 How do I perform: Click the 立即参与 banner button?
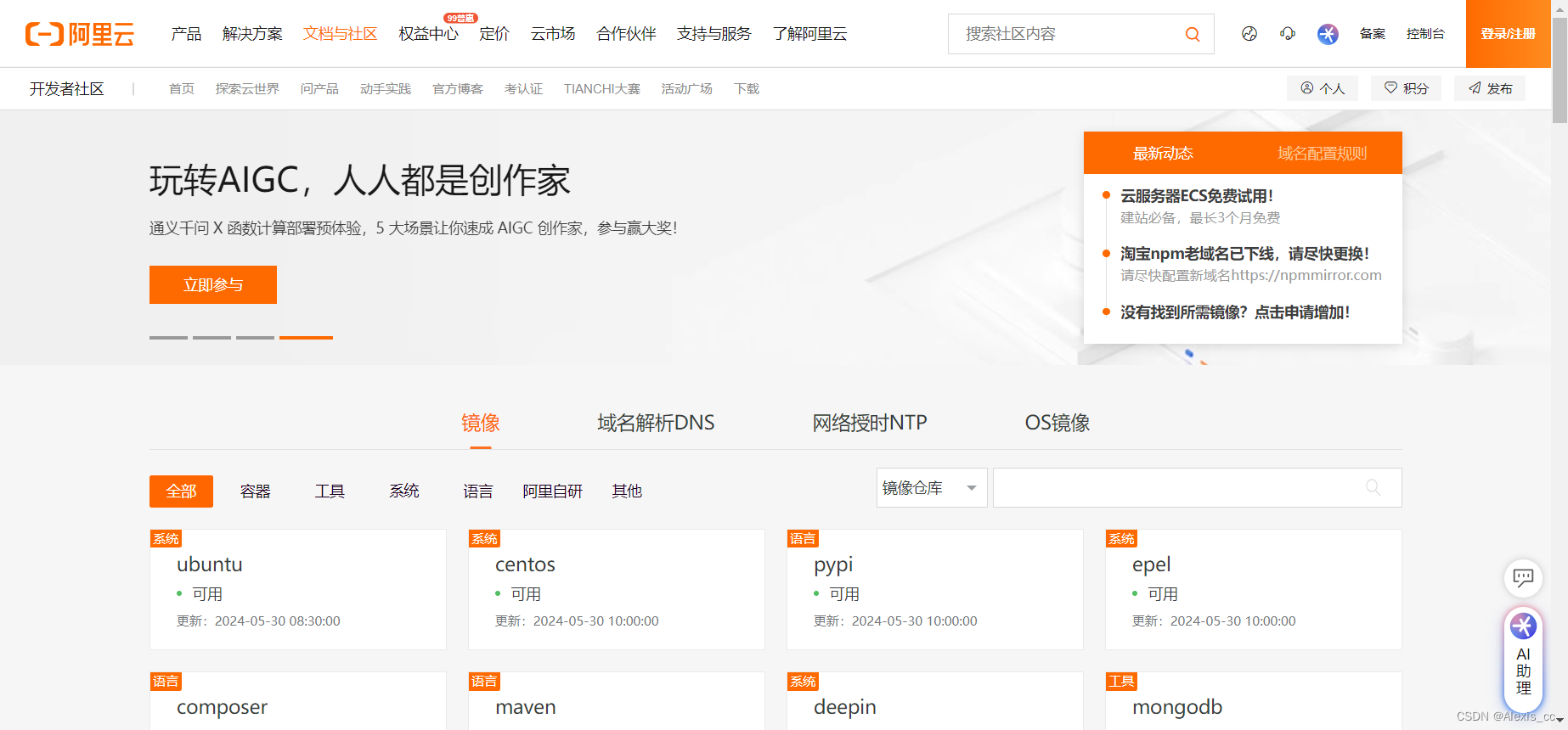[213, 284]
